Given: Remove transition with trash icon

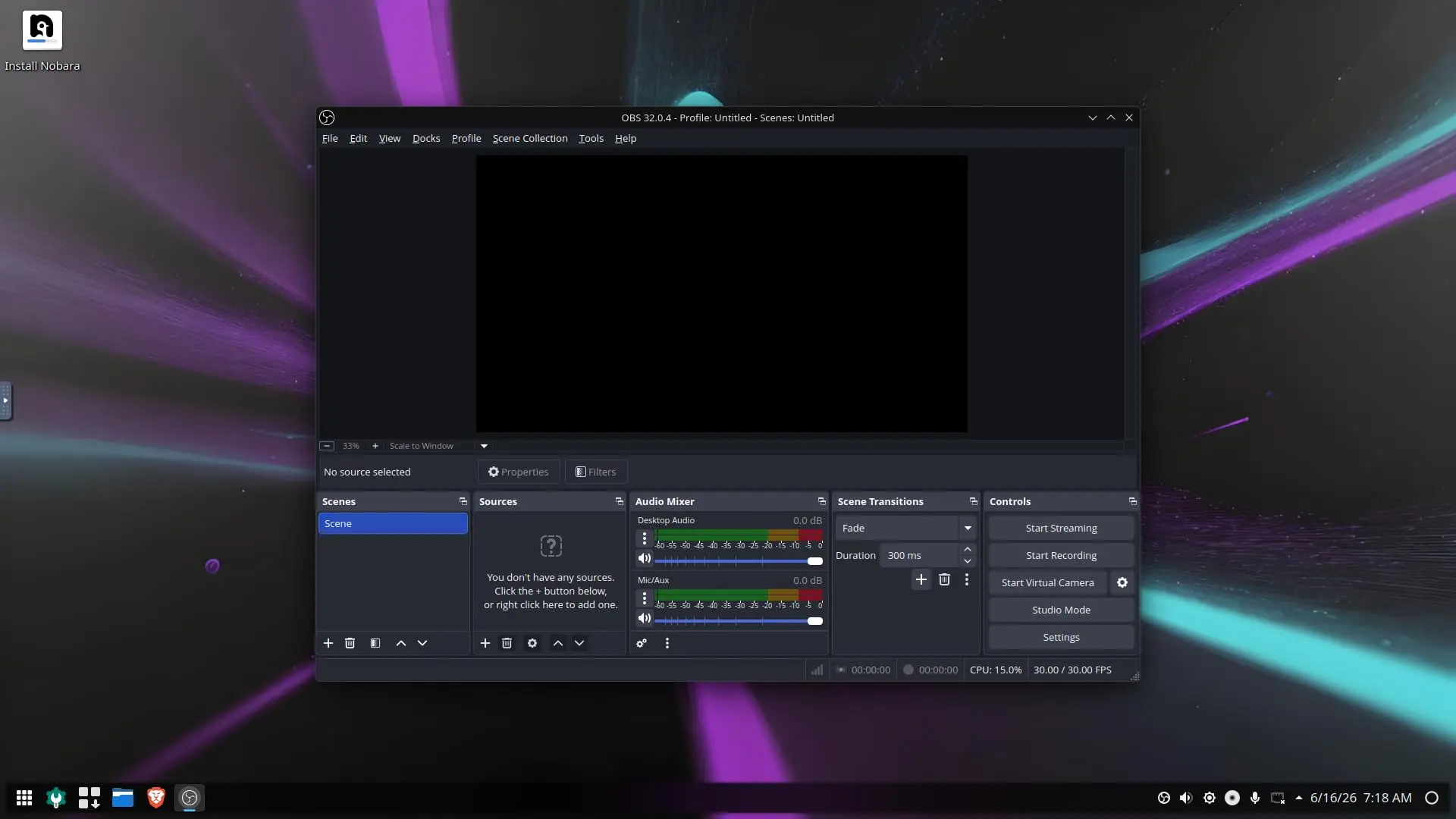Looking at the screenshot, I should [x=944, y=579].
